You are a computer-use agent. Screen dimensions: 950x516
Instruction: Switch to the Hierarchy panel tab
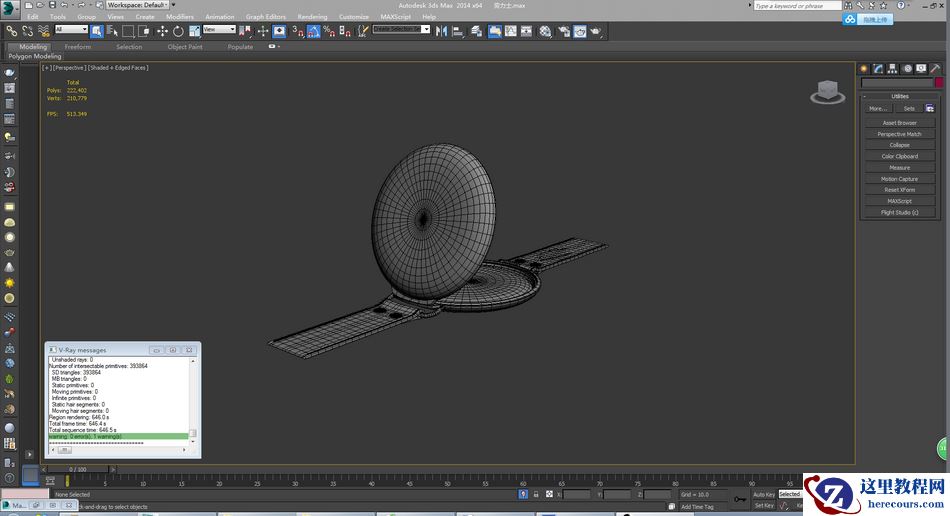[892, 69]
